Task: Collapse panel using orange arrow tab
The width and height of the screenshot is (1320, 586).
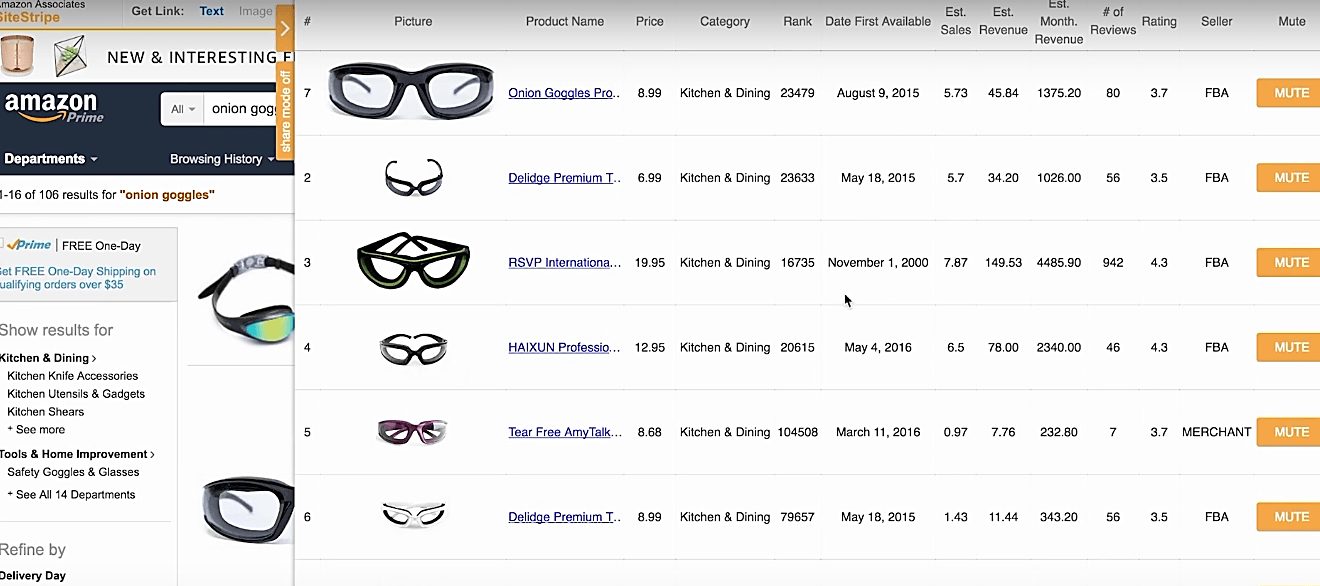Action: (x=285, y=29)
